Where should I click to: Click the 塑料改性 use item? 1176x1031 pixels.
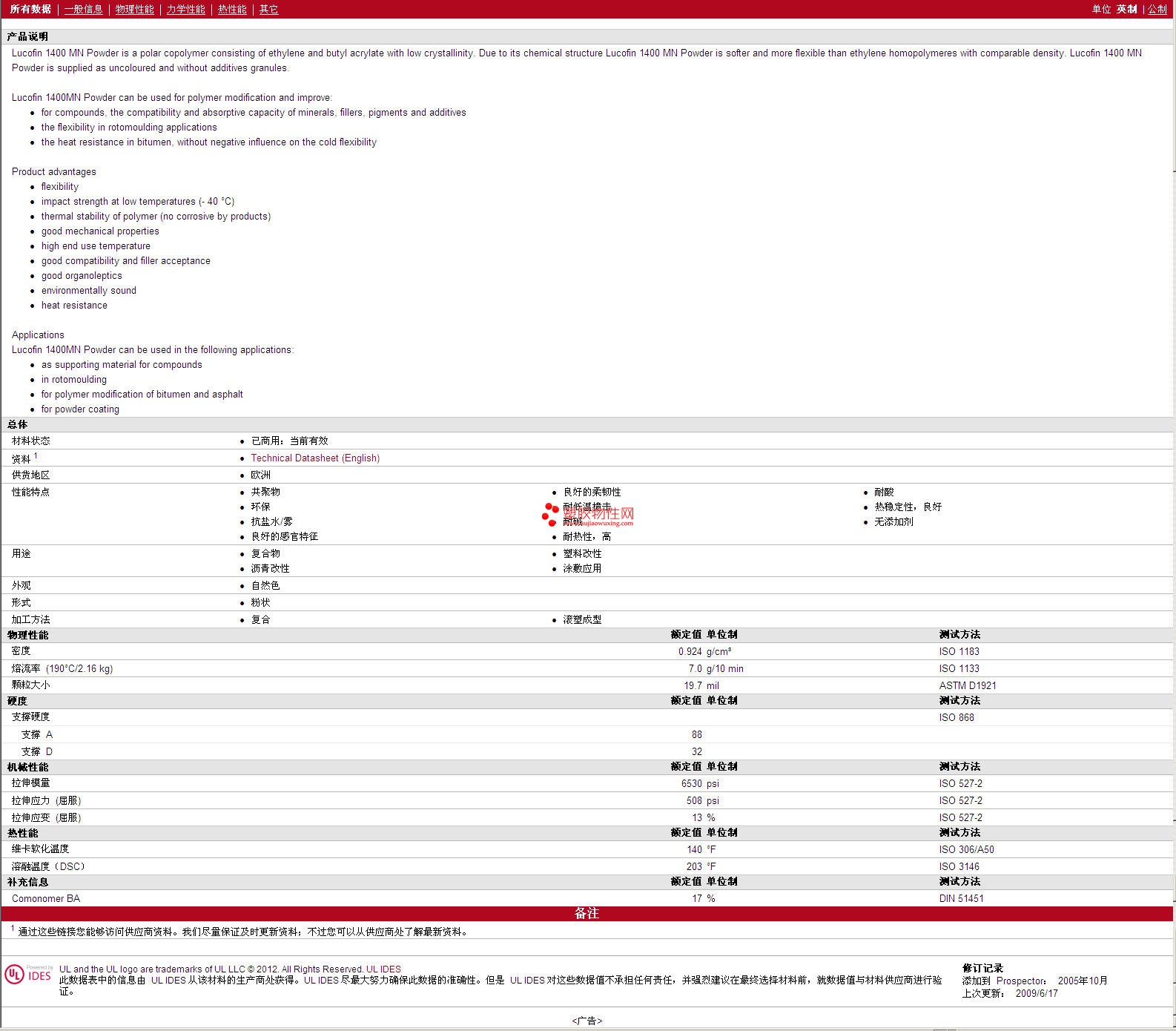tap(582, 553)
